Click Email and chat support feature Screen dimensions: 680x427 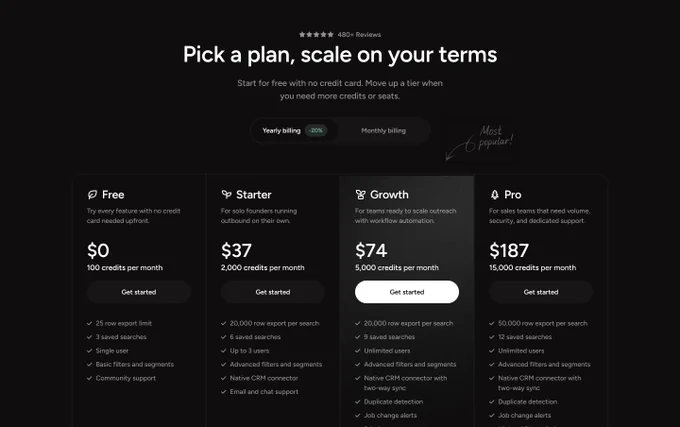[x=264, y=392]
